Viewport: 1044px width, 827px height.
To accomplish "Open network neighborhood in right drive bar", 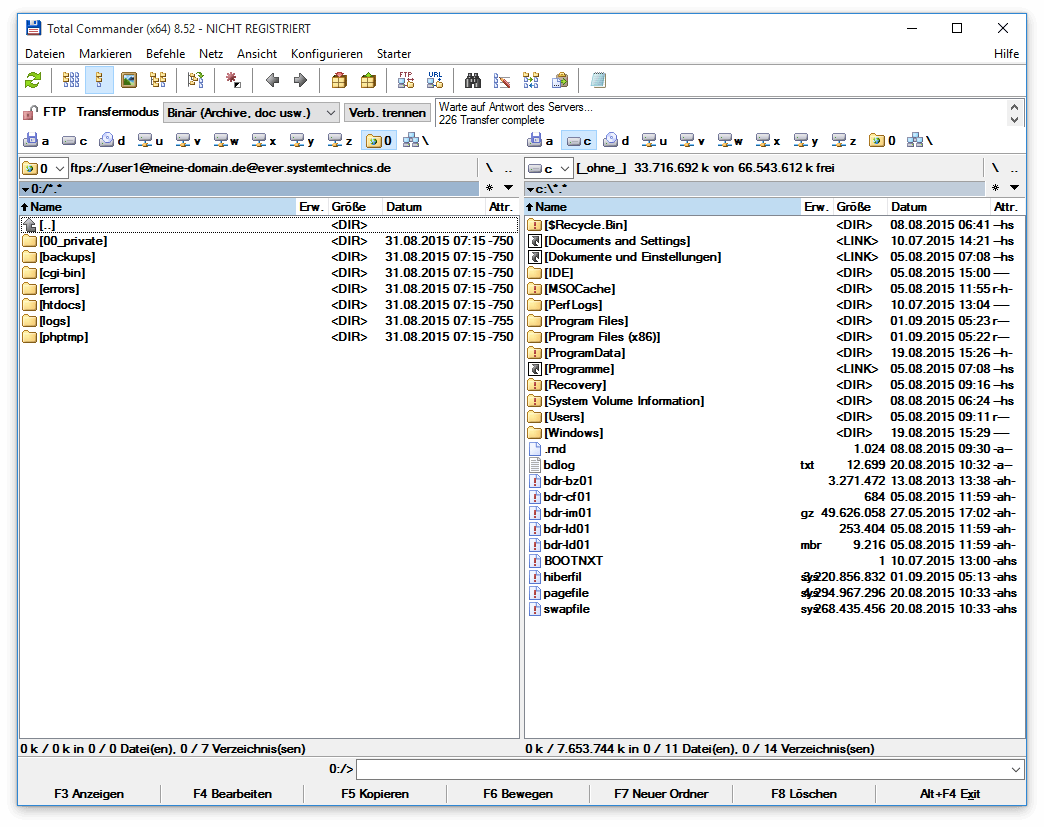I will click(919, 140).
